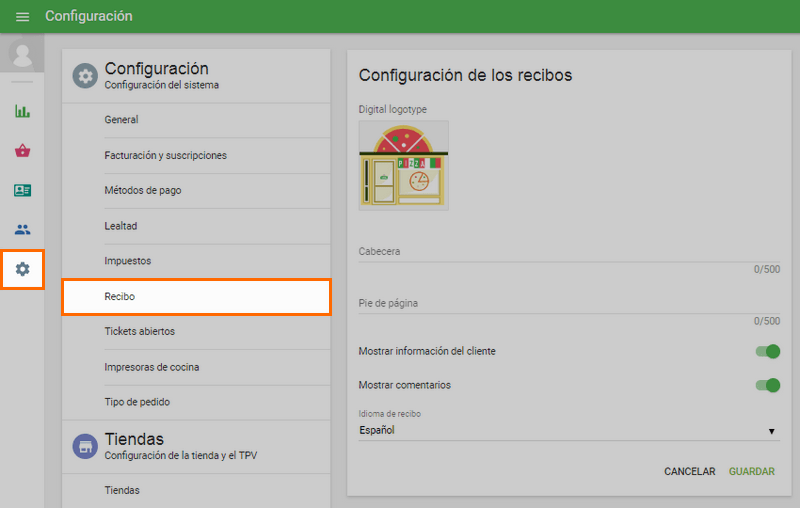Screen dimensions: 800x508
Task: Click the Configuración section gear icon
Action: coord(85,76)
